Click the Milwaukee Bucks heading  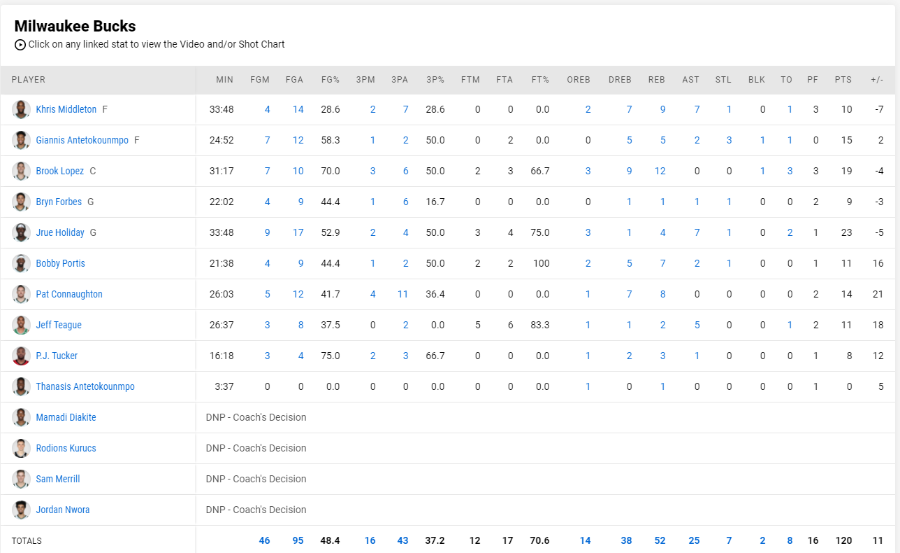[75, 26]
